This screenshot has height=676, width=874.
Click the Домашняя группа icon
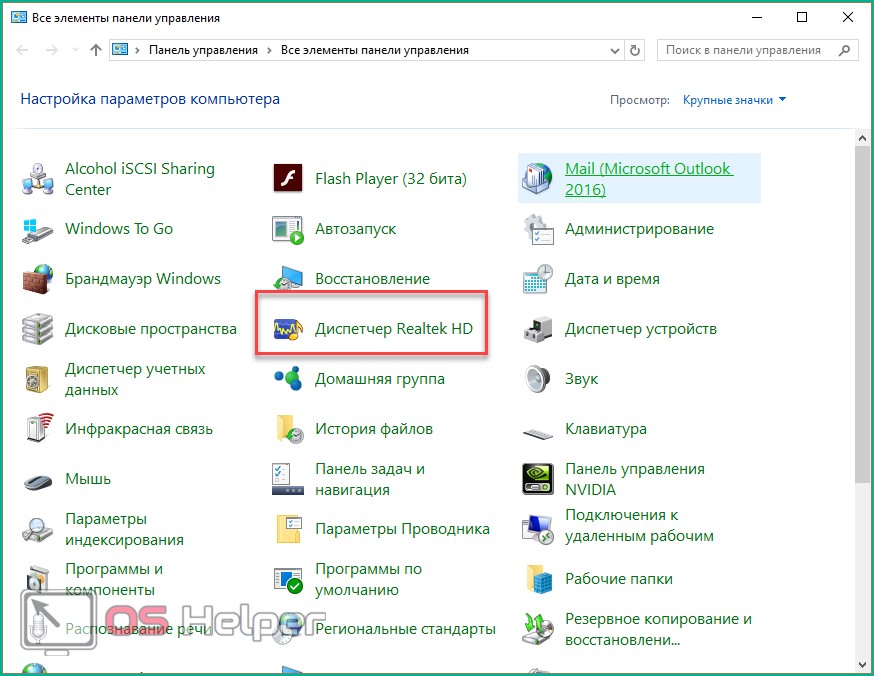[288, 378]
